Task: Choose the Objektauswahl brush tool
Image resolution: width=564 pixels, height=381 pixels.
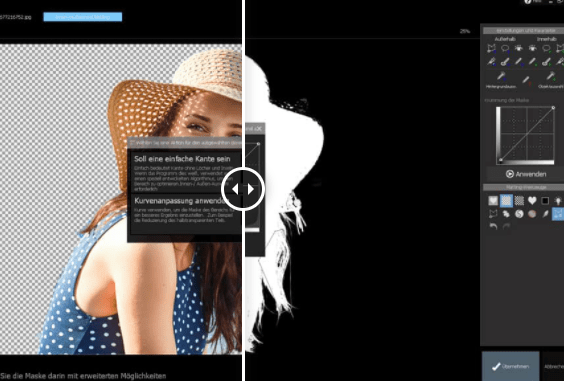Action: pyautogui.click(x=551, y=77)
